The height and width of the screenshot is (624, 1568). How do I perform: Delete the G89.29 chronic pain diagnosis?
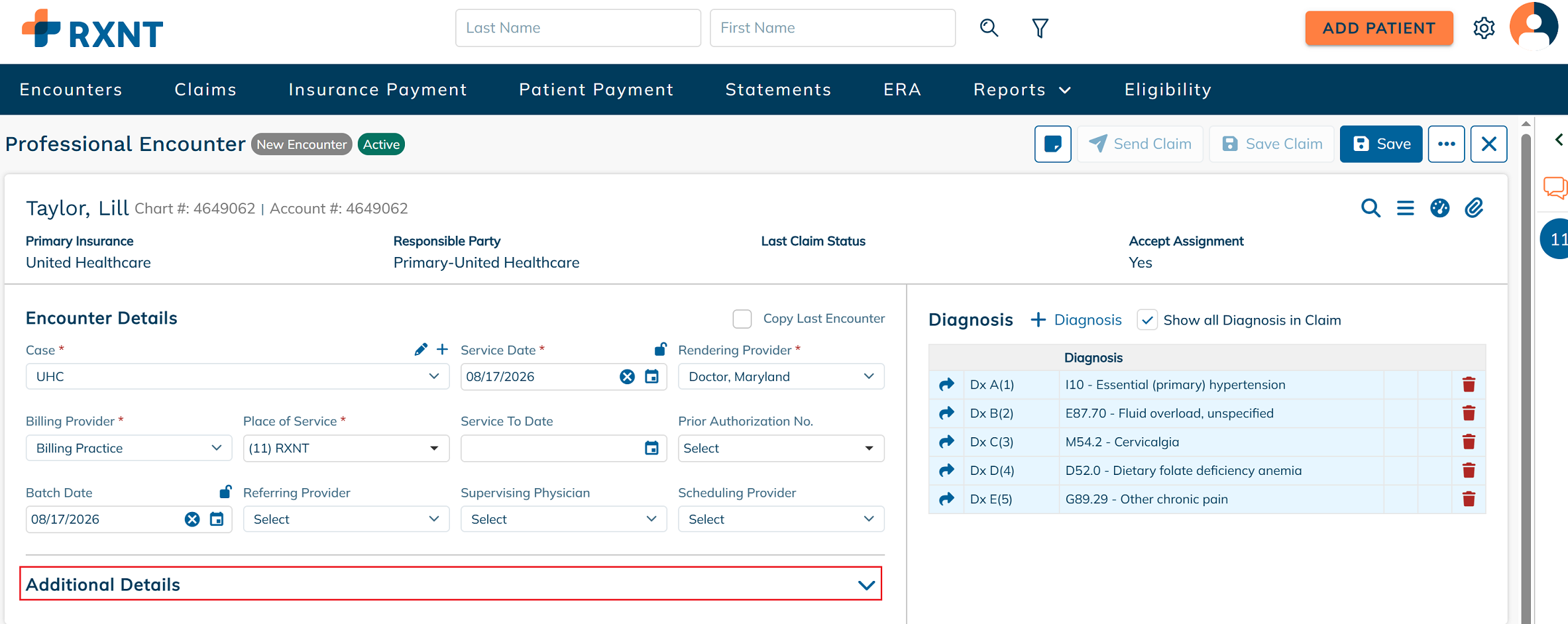point(1469,499)
